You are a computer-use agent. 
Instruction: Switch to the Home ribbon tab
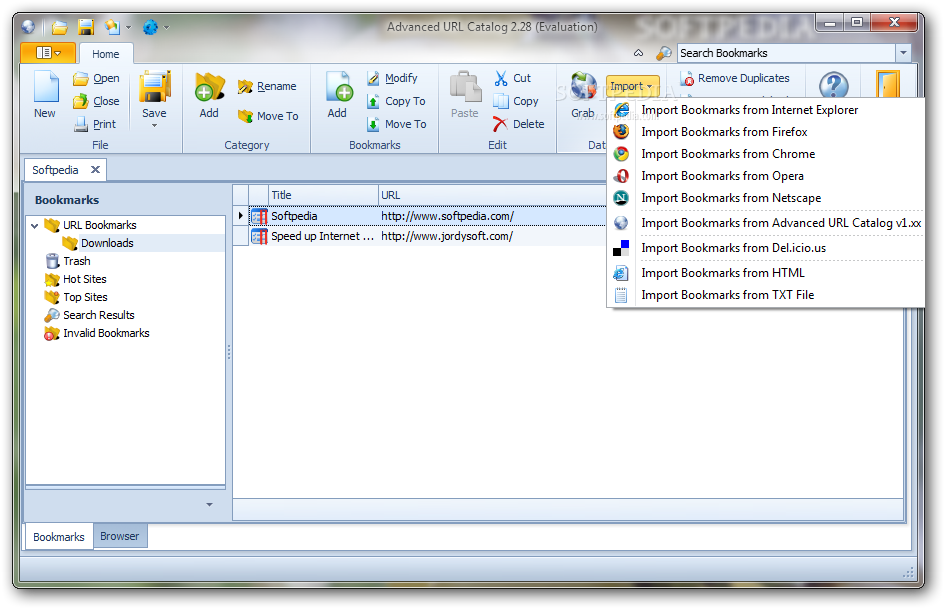105,54
